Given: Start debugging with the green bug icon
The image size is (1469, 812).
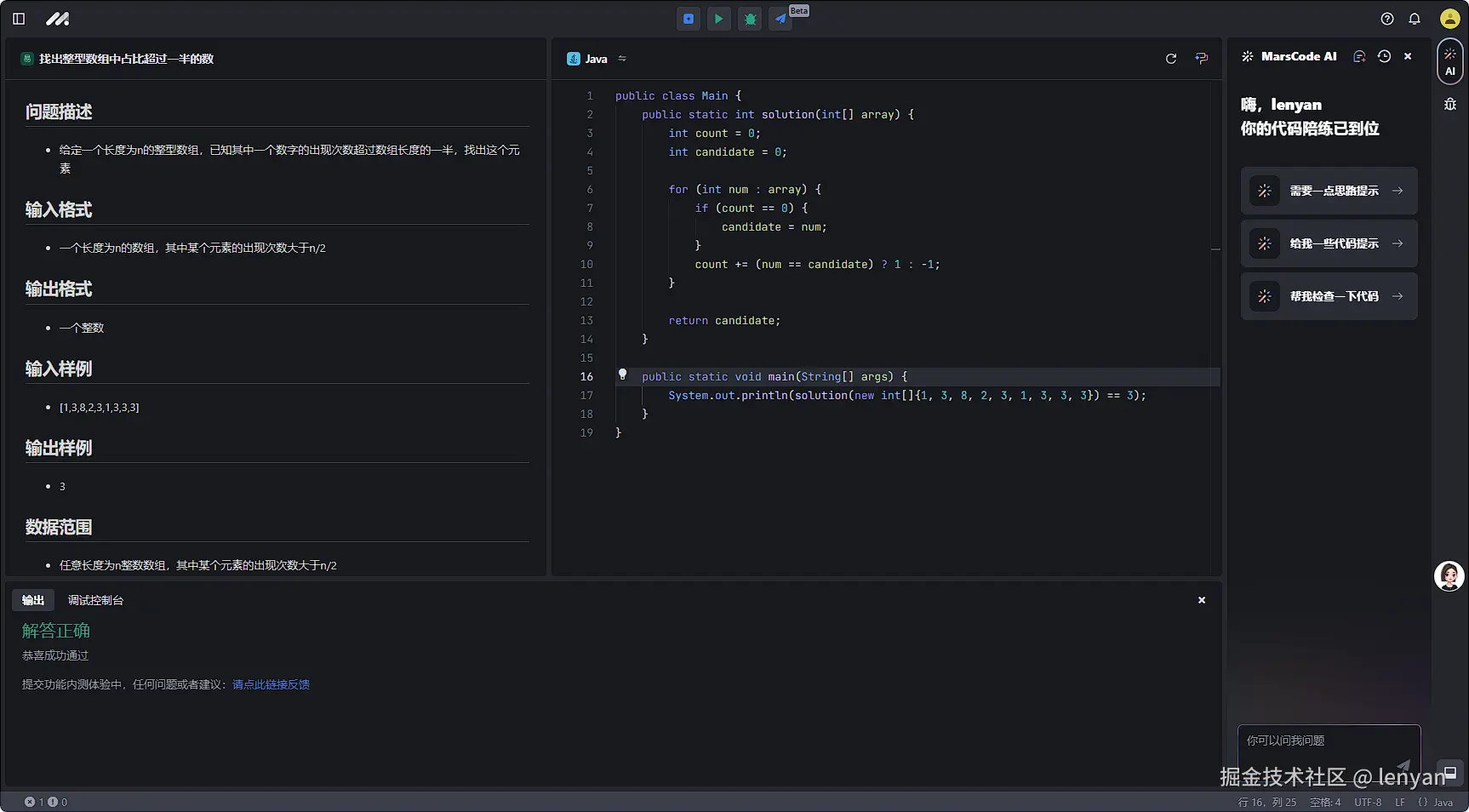Looking at the screenshot, I should [x=750, y=19].
